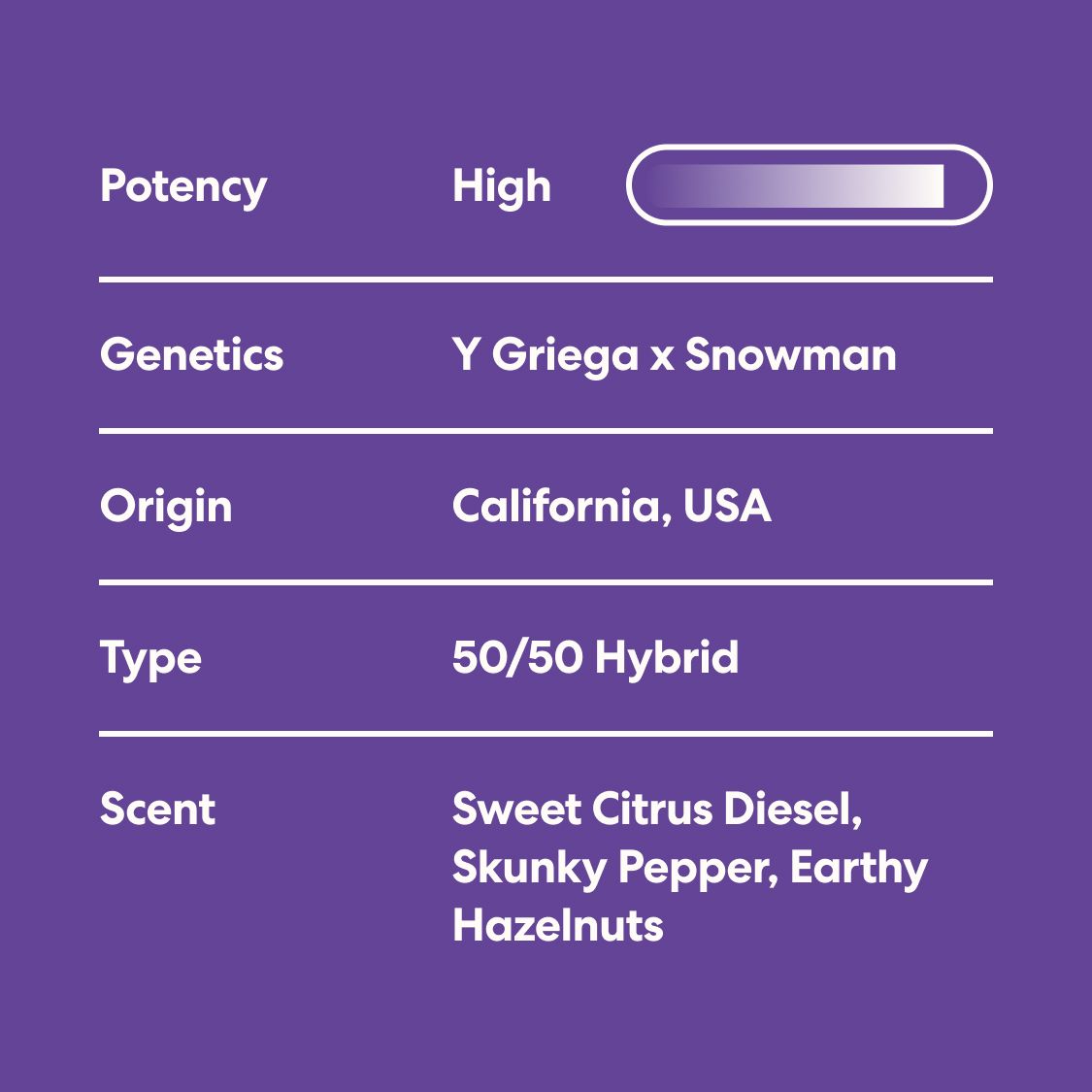Viewport: 1092px width, 1092px height.
Task: Click the Genetics label
Action: click(191, 354)
